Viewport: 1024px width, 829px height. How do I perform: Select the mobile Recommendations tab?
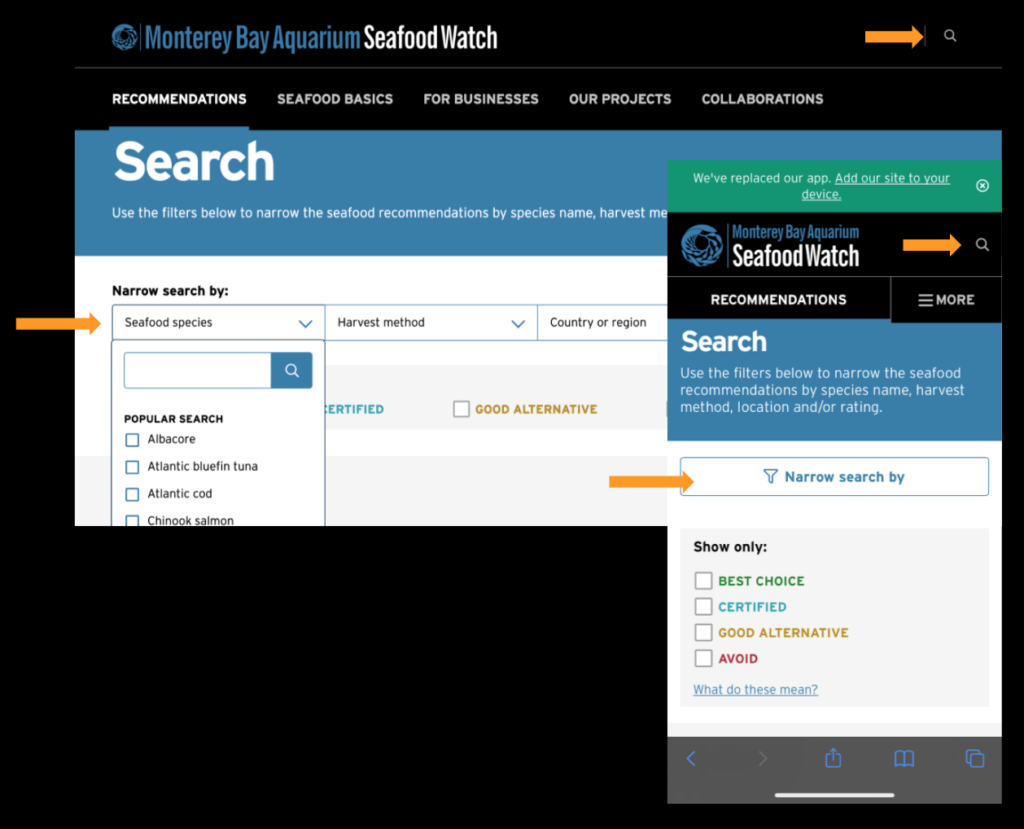tap(778, 300)
